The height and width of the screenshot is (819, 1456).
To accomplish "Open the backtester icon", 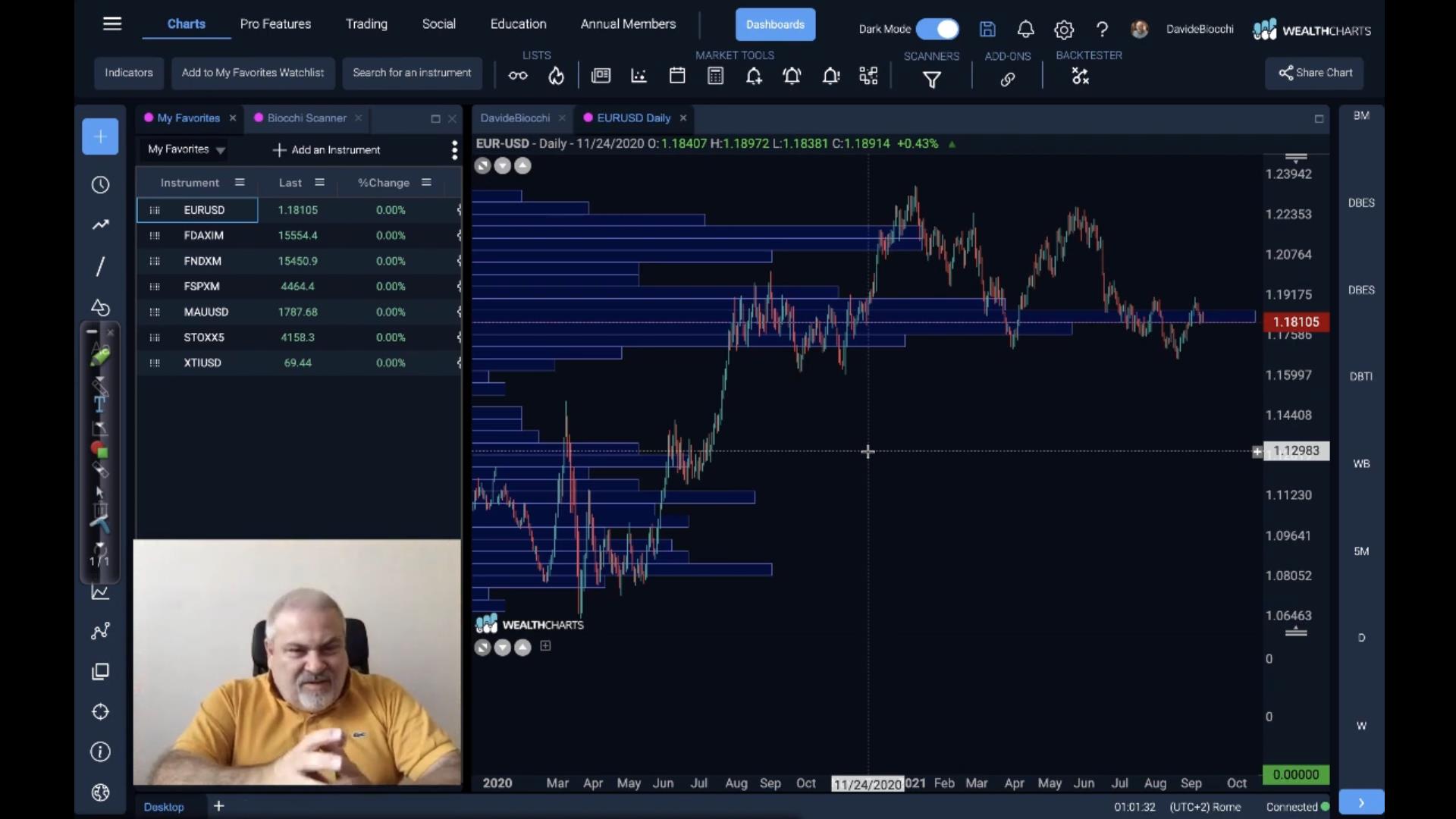I will coord(1080,76).
